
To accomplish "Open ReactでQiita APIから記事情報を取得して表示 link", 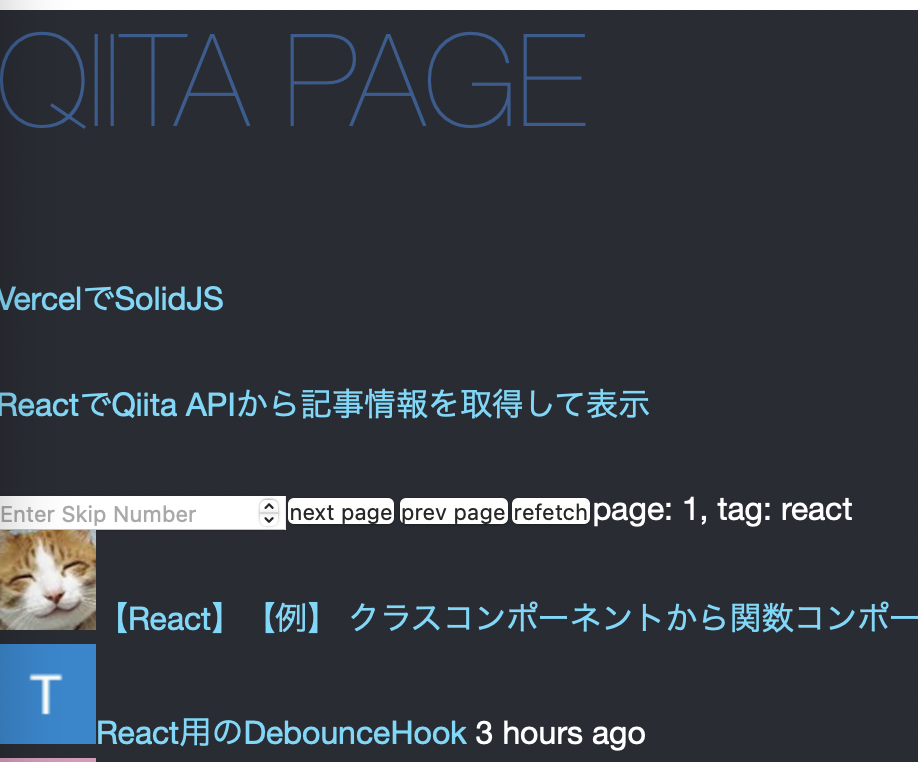I will coord(324,404).
